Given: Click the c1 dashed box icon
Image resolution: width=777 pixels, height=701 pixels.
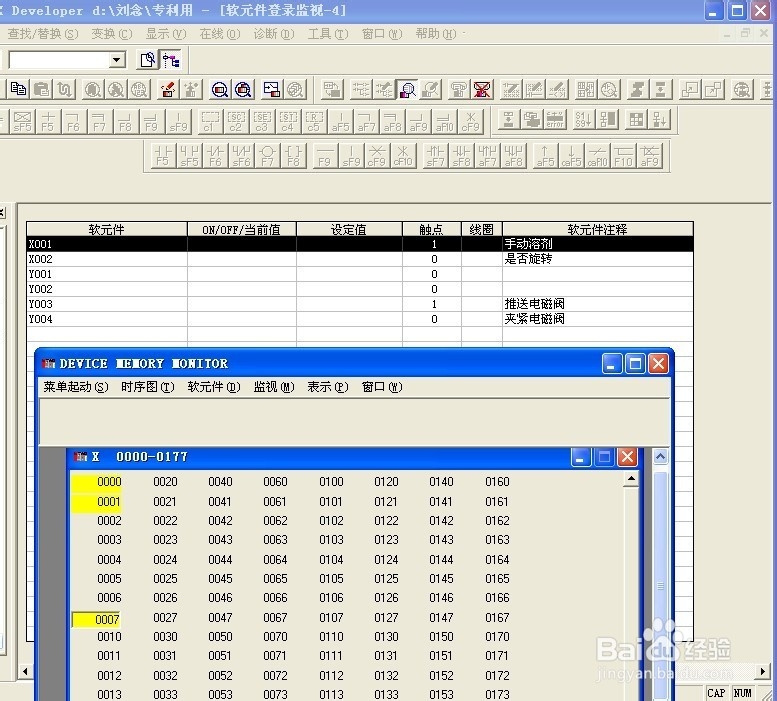Looking at the screenshot, I should tap(210, 121).
